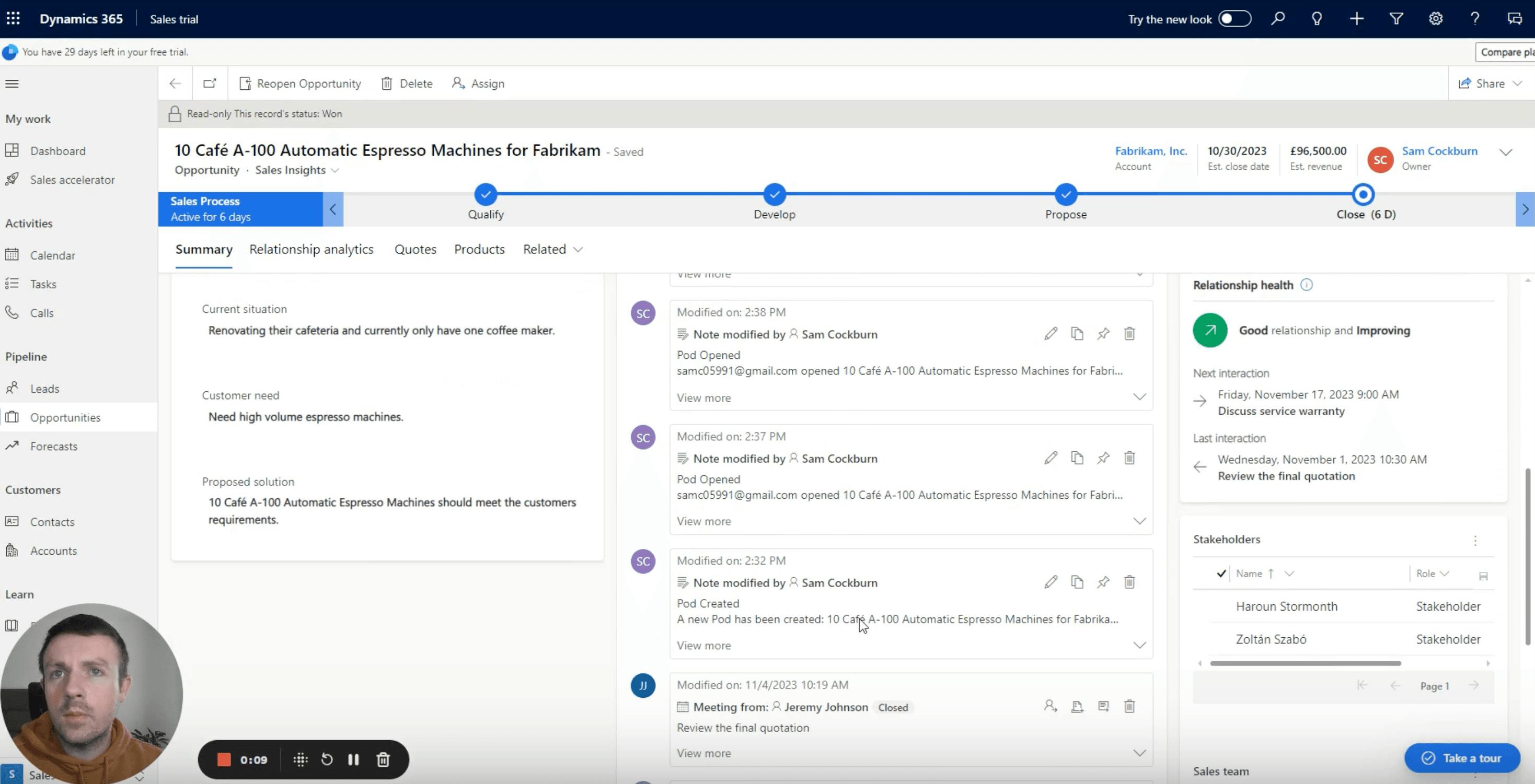Open the settings gear in top bar

coord(1436,19)
